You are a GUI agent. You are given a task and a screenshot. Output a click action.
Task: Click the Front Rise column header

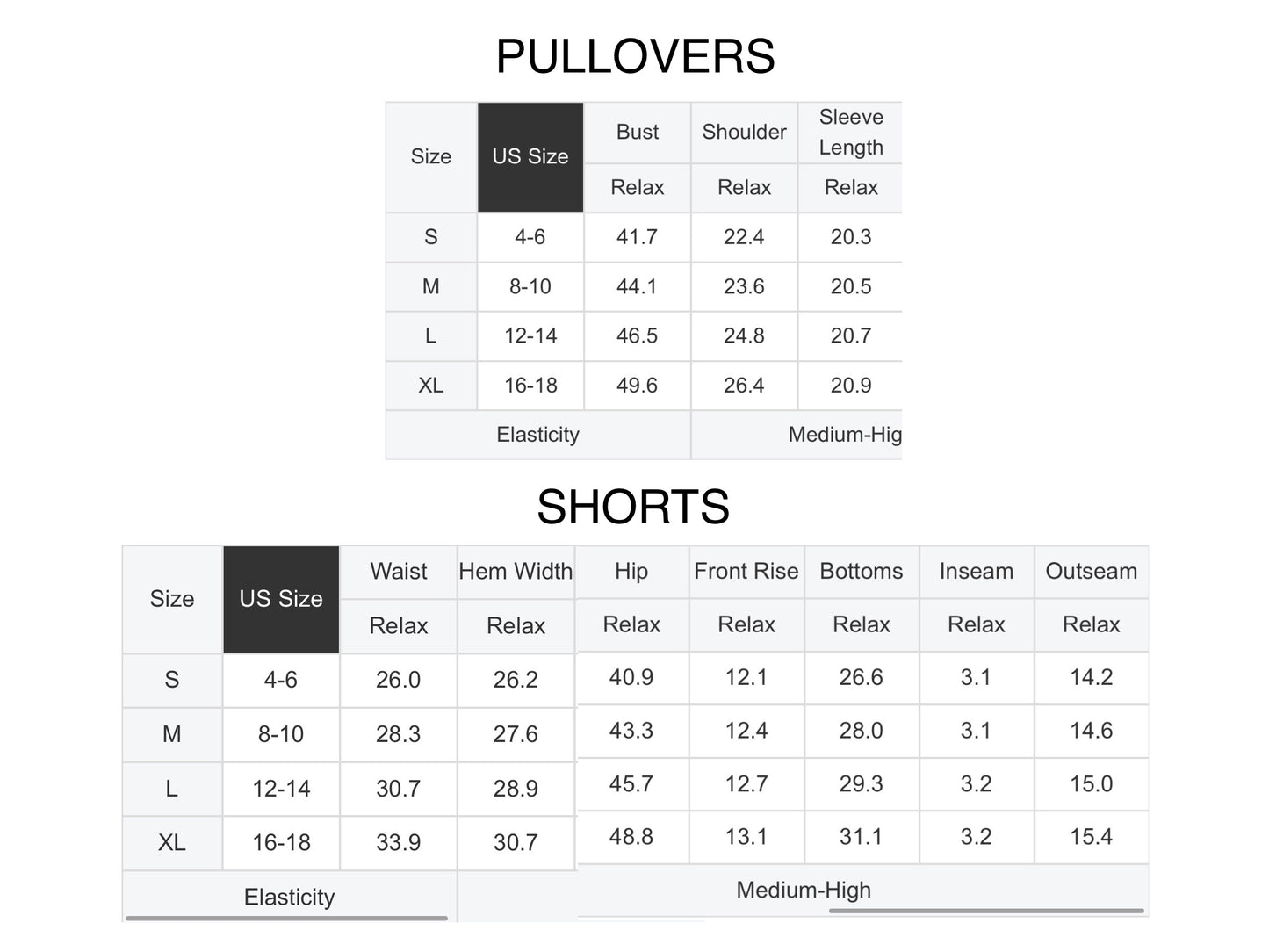746,572
